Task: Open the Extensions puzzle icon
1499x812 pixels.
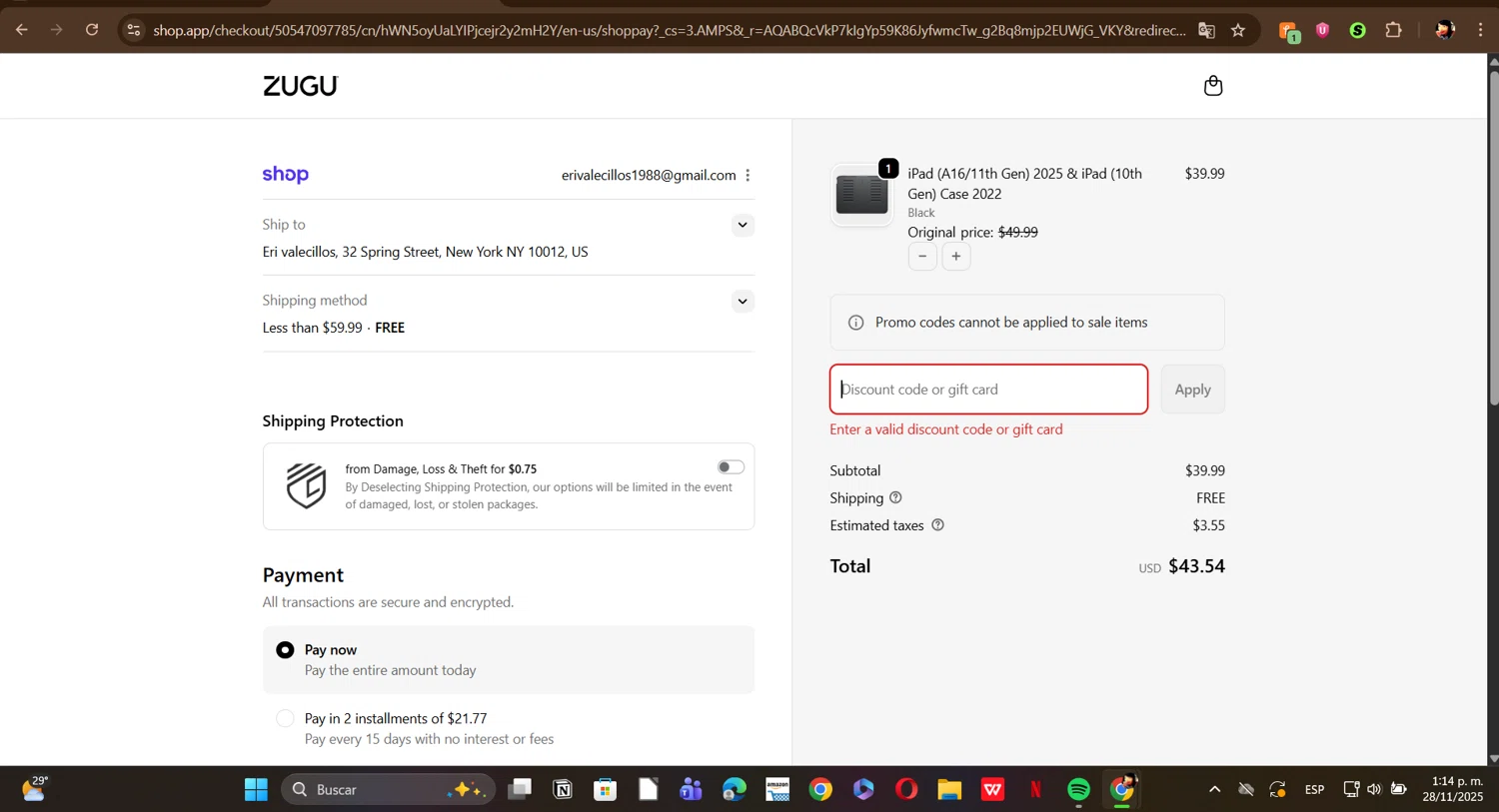Action: pos(1393,30)
